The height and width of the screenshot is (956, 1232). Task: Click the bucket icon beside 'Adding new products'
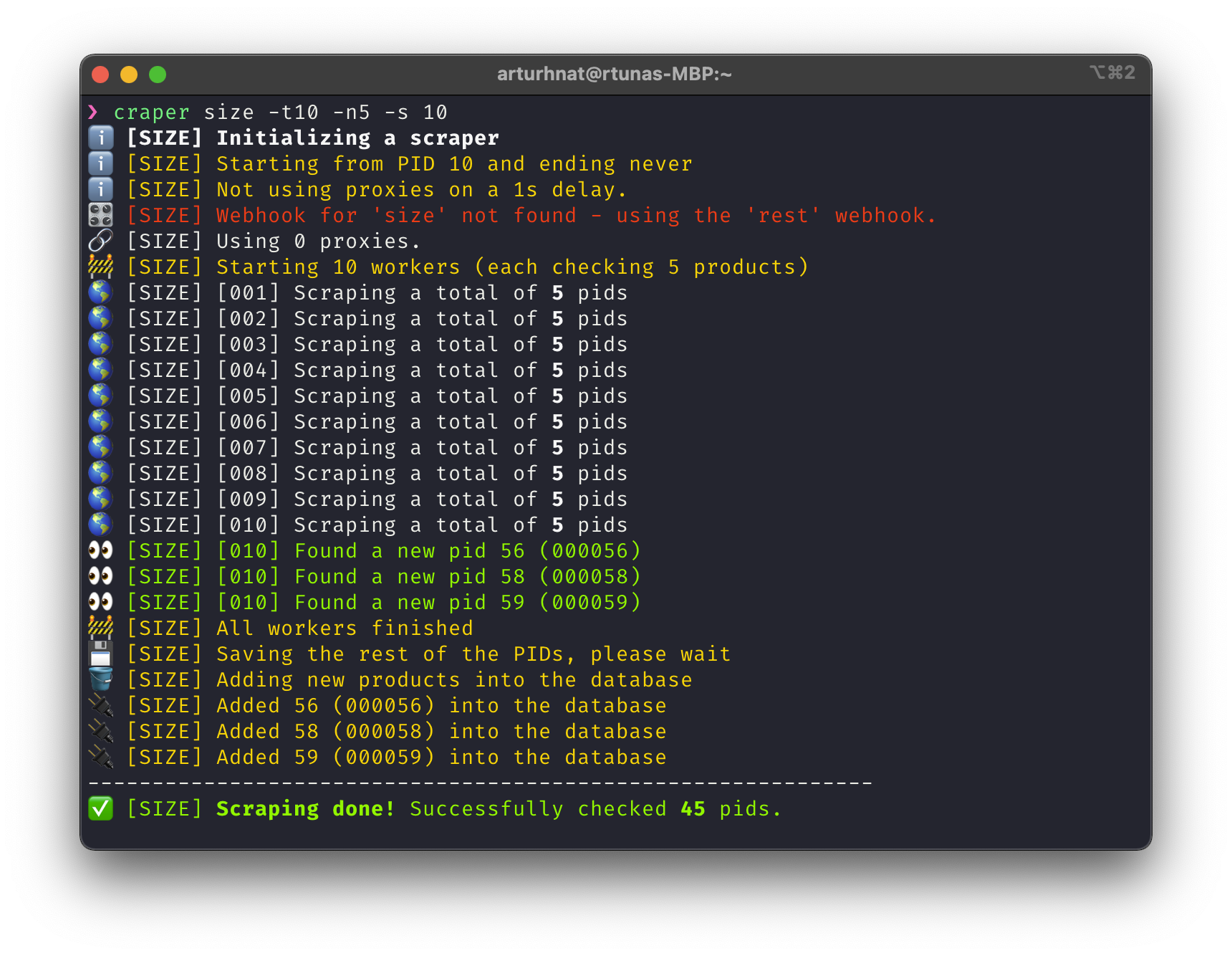(x=100, y=679)
